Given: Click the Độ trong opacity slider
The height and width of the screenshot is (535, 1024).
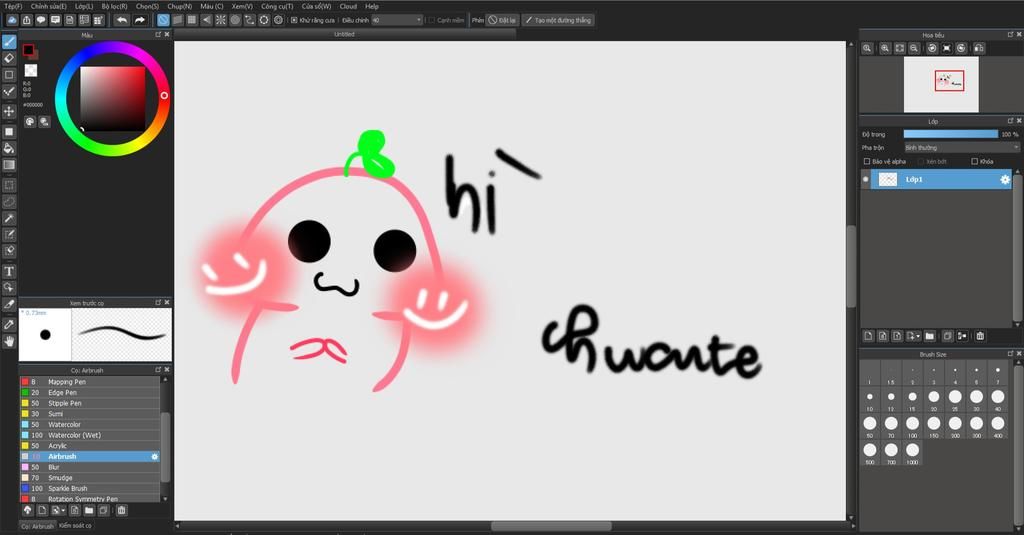Looking at the screenshot, I should coord(950,134).
